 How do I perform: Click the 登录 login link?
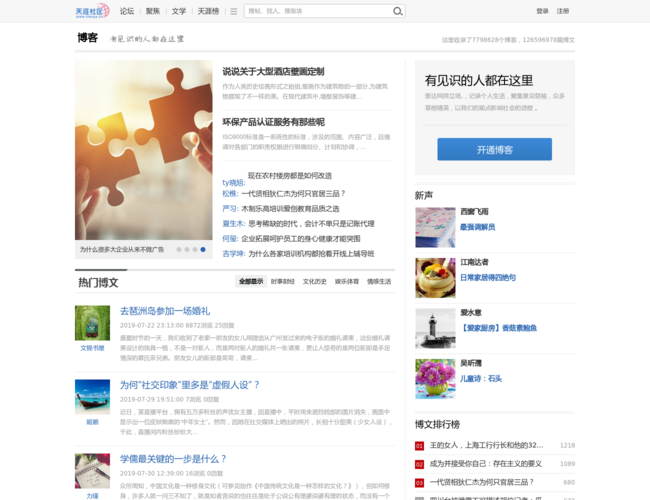(x=542, y=12)
